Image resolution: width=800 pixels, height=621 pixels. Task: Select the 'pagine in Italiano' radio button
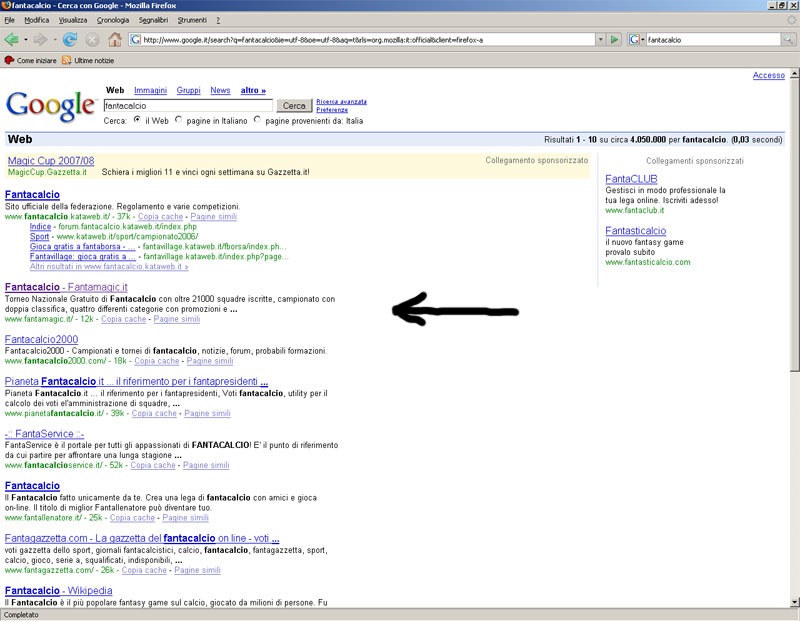point(178,120)
